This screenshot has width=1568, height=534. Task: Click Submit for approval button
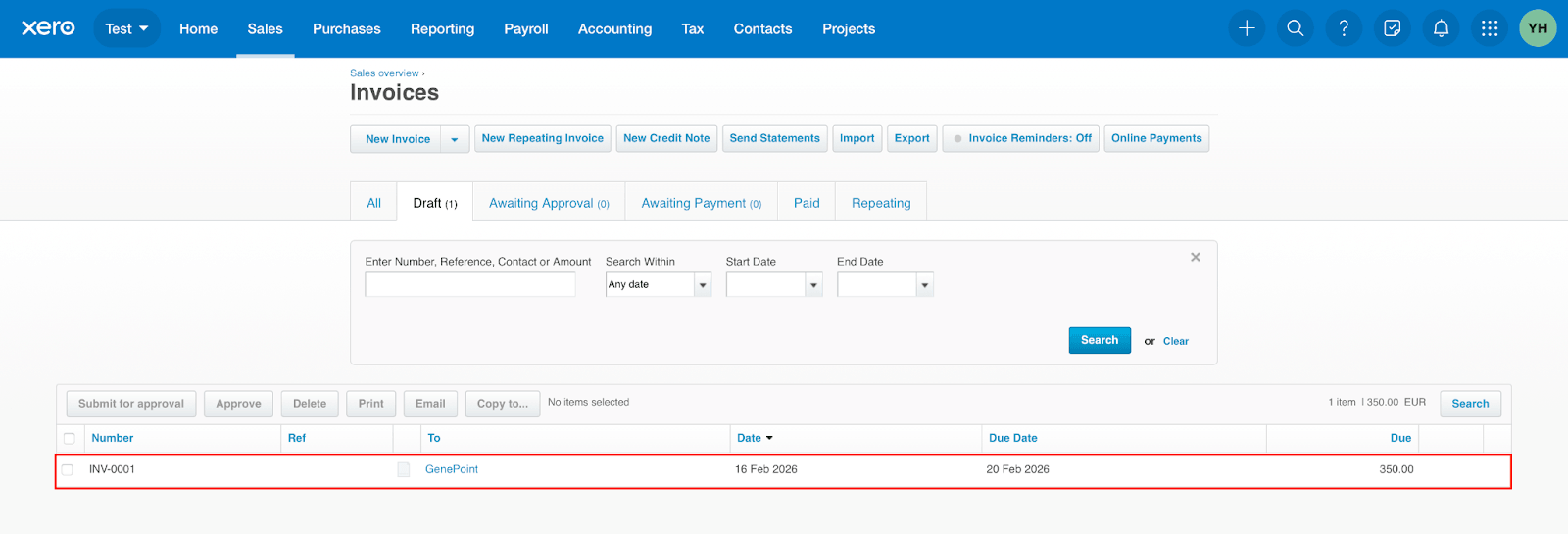131,404
